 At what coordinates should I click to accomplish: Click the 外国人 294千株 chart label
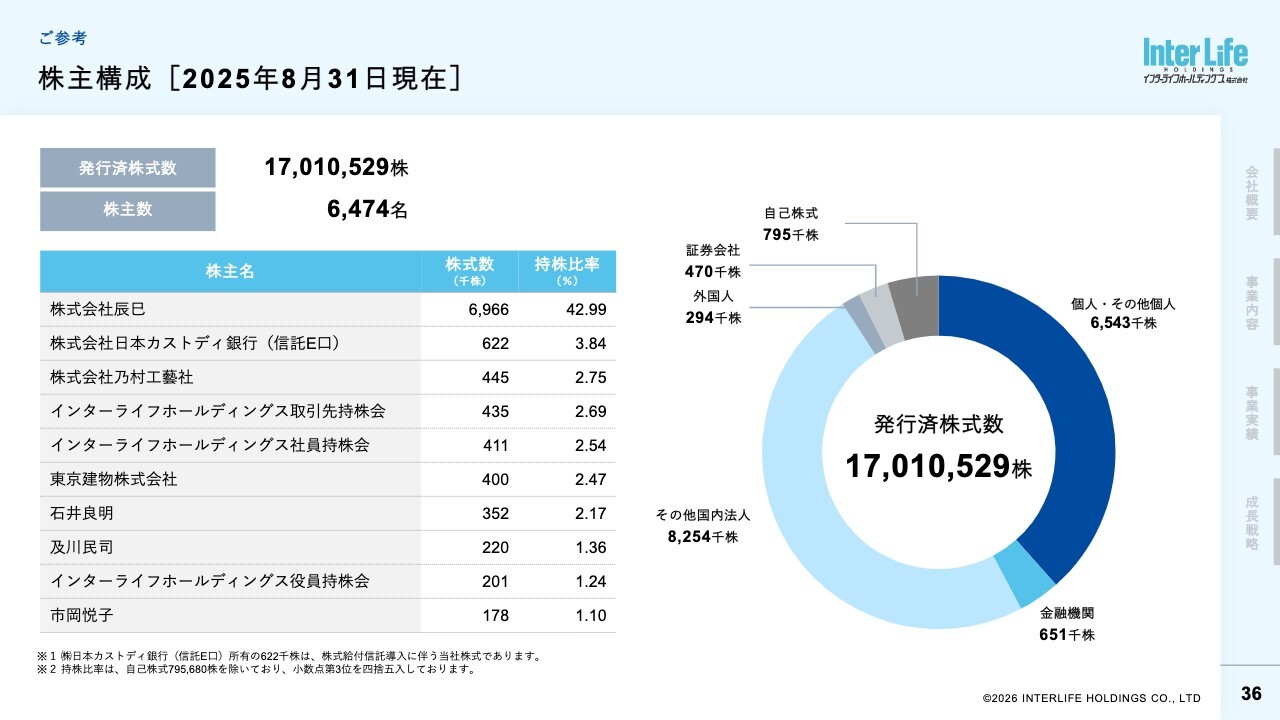coord(714,307)
